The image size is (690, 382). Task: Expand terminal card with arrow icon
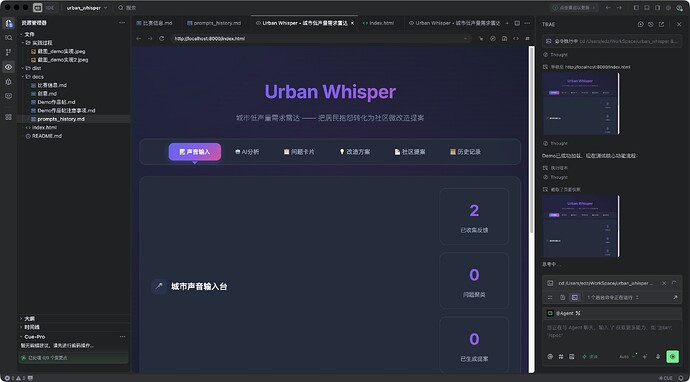pos(675,298)
